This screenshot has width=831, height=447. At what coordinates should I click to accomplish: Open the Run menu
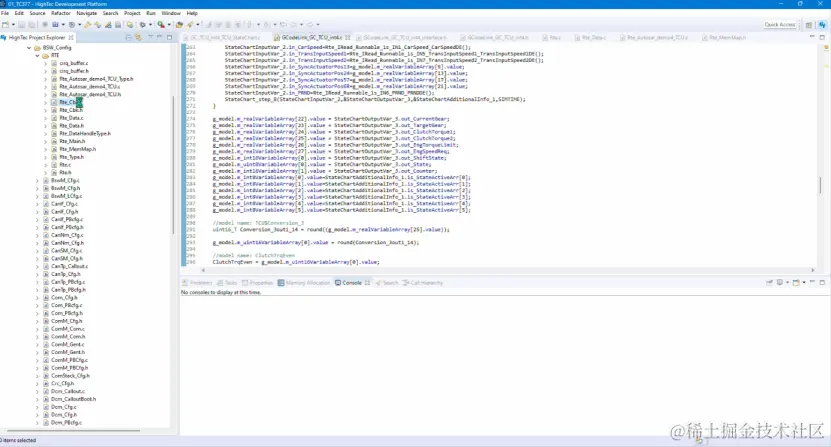tap(151, 13)
